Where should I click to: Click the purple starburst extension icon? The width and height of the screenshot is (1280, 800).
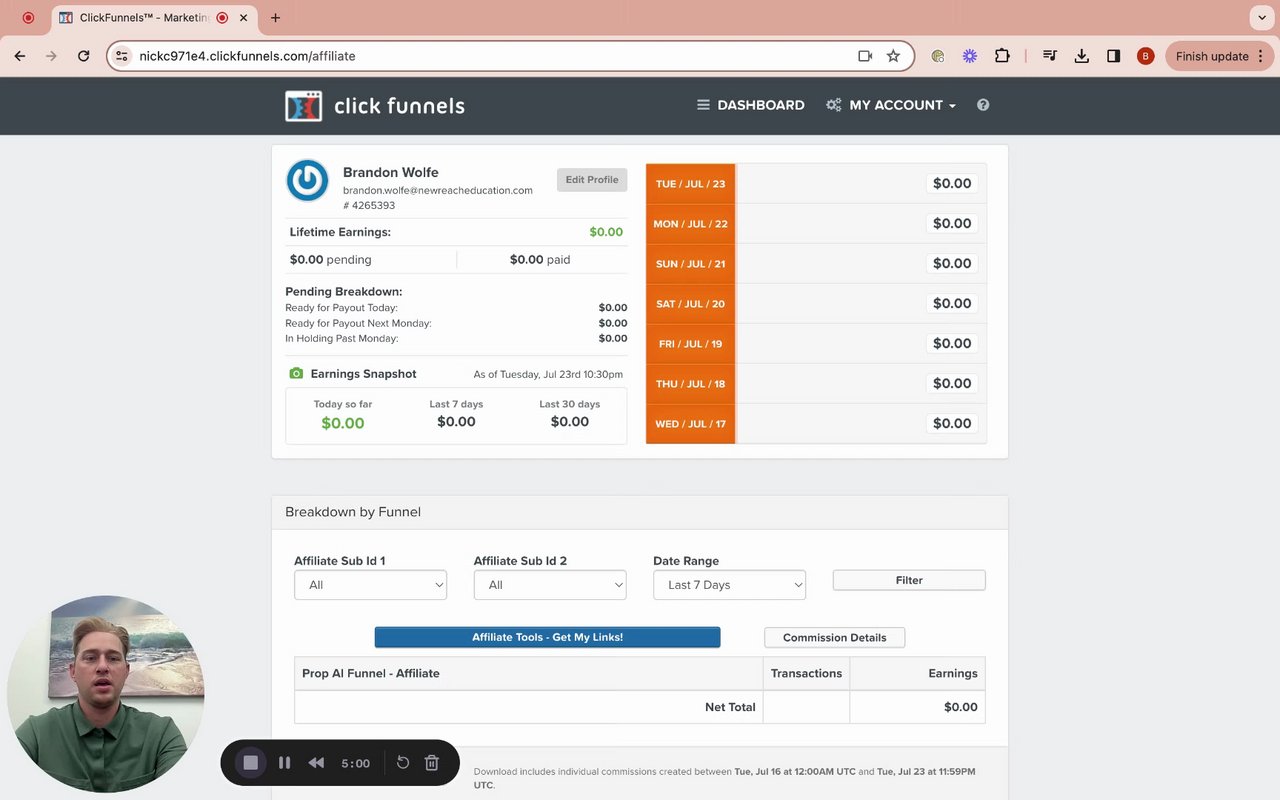(969, 56)
